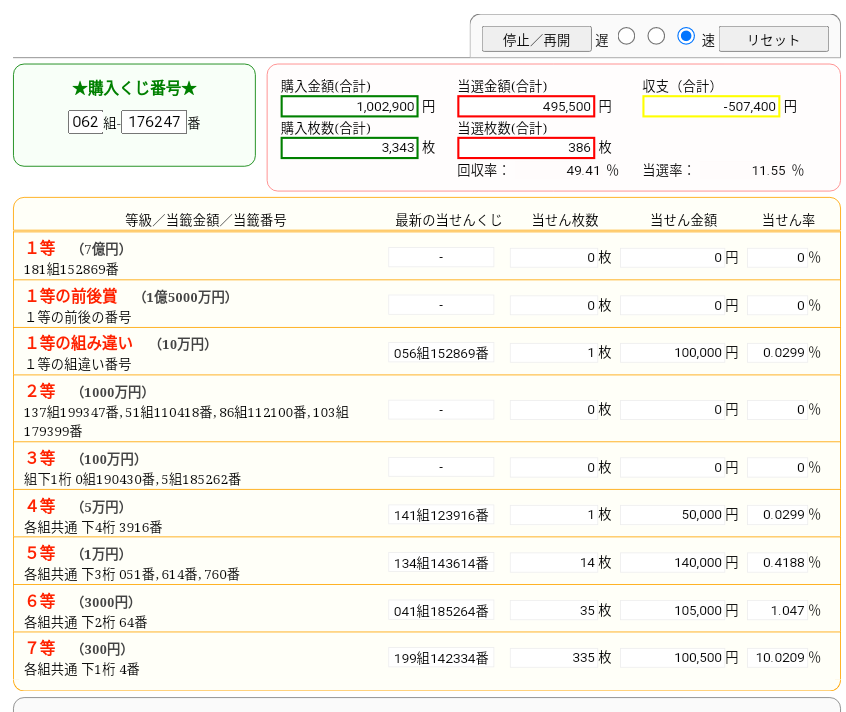Click the 1等の組み違い prize label
846x712 pixels.
coord(79,343)
